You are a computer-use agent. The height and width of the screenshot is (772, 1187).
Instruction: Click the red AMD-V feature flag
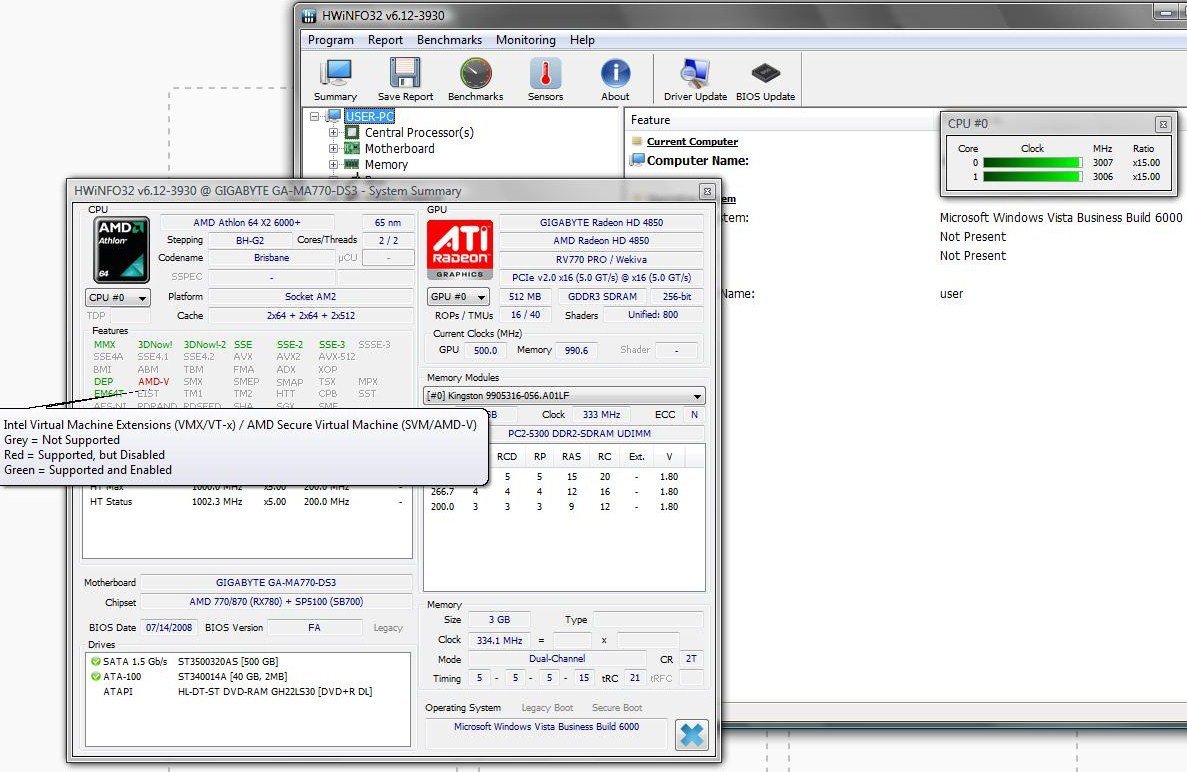click(x=154, y=381)
